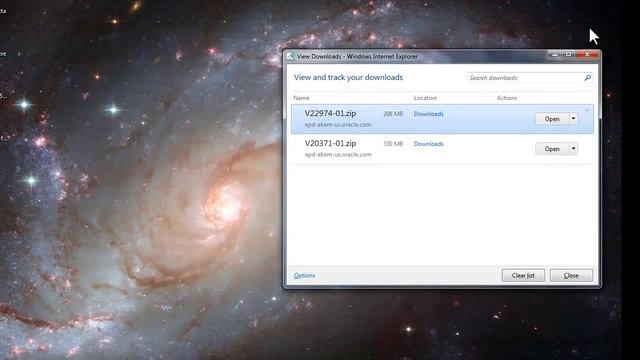Click the Location column header

[x=425, y=98]
